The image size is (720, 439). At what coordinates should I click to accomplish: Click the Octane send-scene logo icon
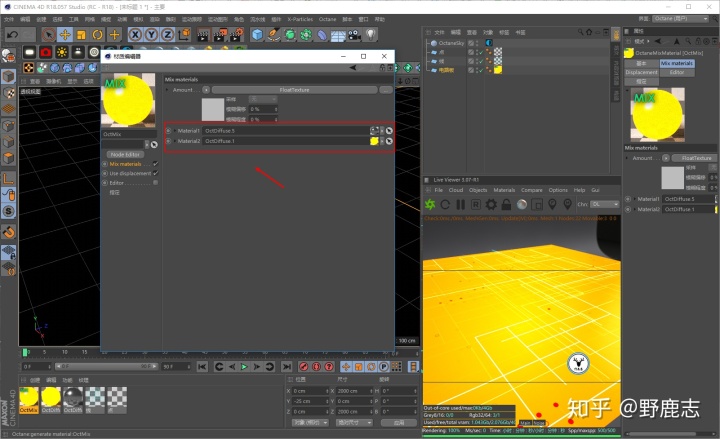click(x=430, y=204)
